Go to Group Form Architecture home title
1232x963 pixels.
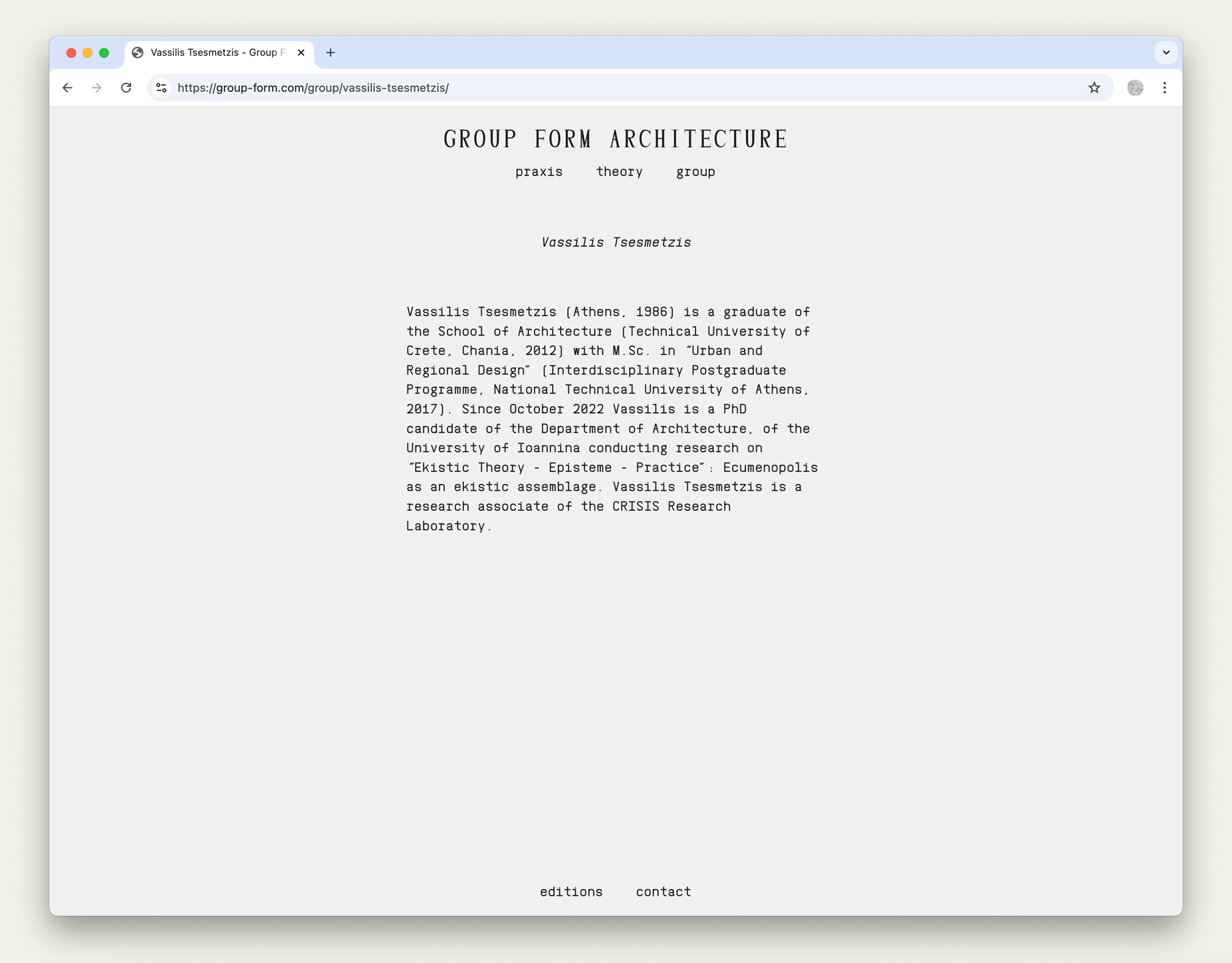[615, 139]
